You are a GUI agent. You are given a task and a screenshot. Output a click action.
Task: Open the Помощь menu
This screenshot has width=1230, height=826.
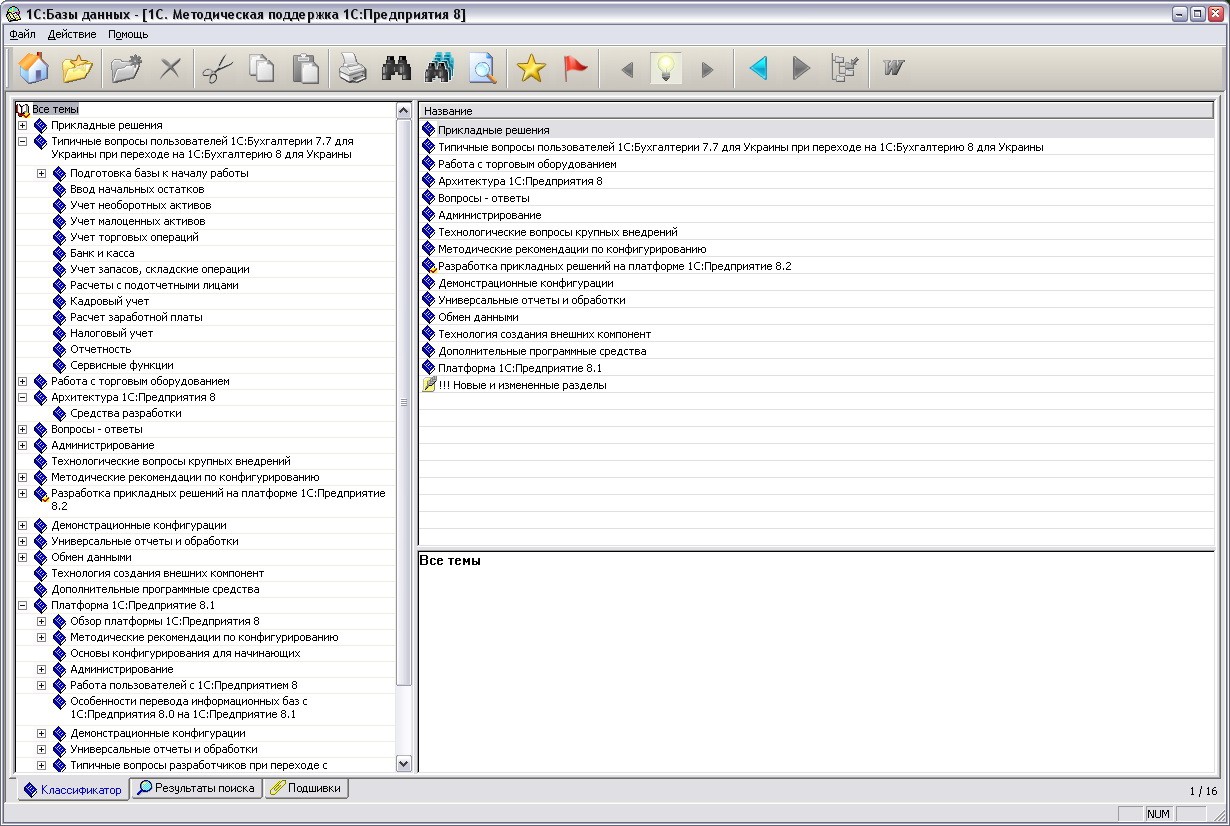(x=128, y=34)
